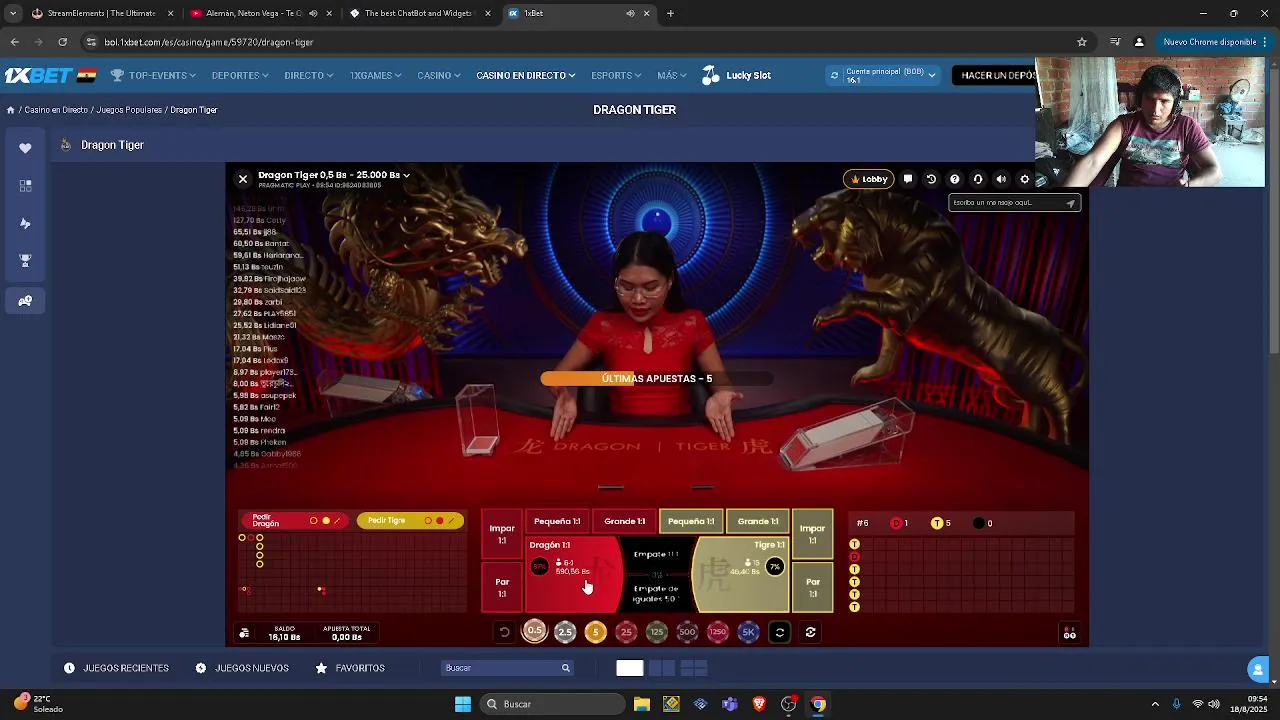Go to Casino en Directo breadcrumb
This screenshot has height=720, width=1280.
coord(56,110)
